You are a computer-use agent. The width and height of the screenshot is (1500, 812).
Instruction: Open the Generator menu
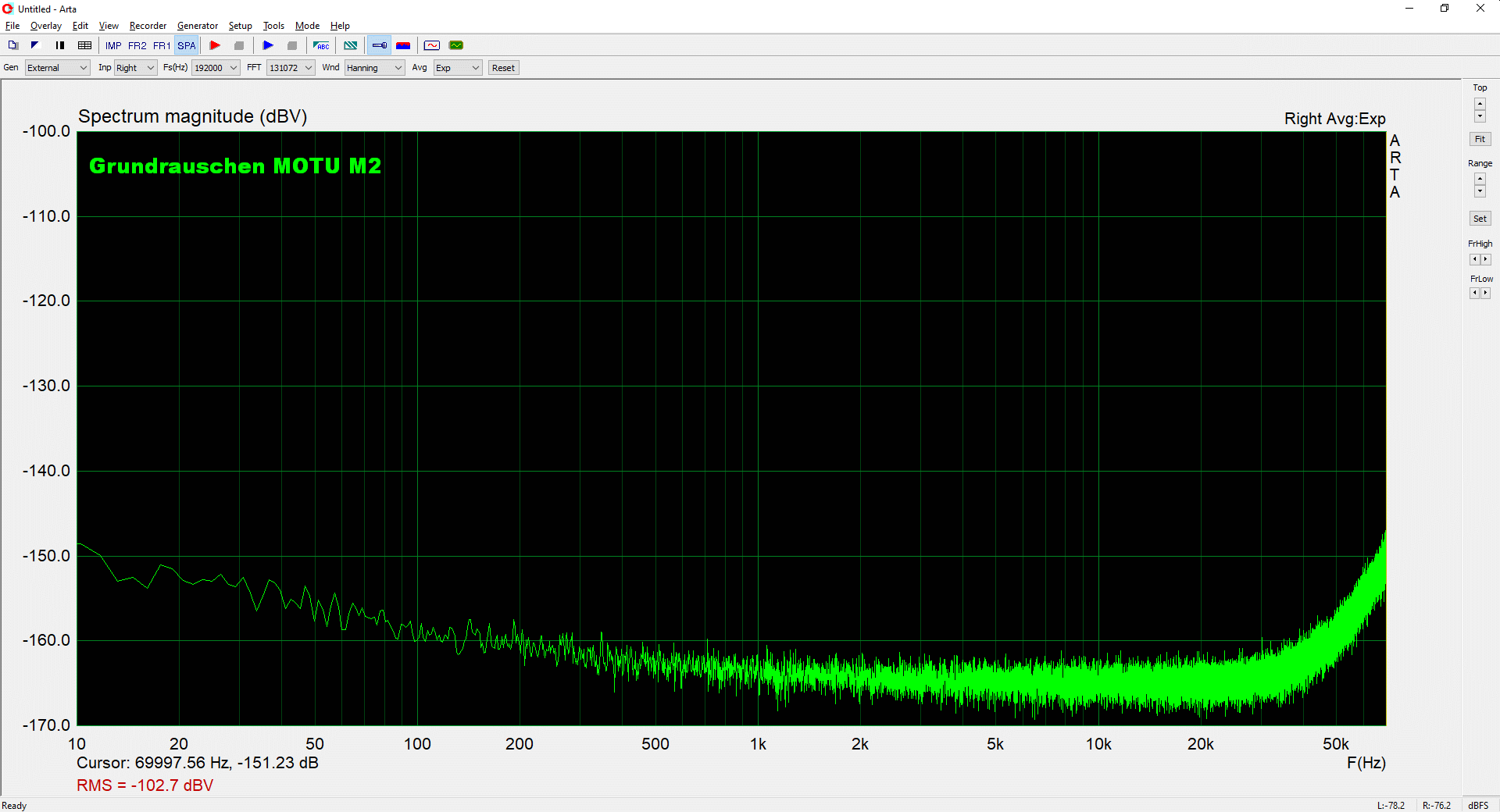(x=198, y=26)
